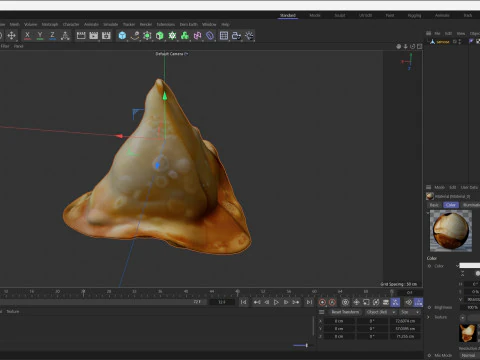Open the viewport Filter menu
The image size is (480, 360).
click(5, 46)
